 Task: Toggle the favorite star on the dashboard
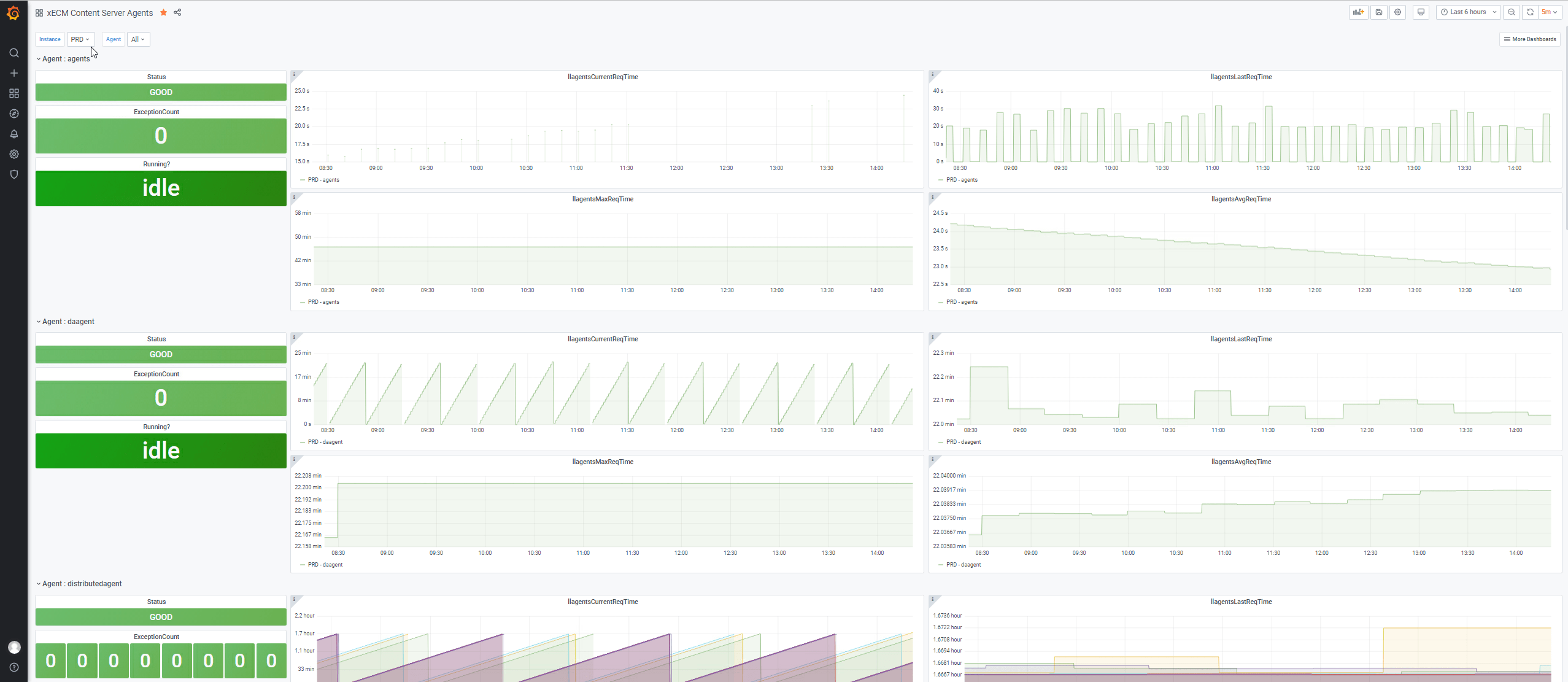coord(163,12)
